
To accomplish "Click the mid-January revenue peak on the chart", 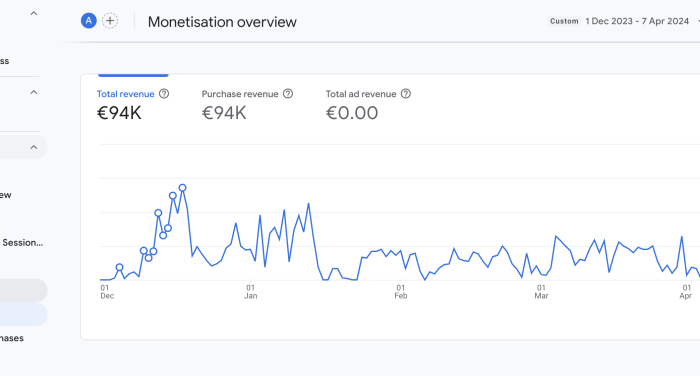I will point(308,204).
